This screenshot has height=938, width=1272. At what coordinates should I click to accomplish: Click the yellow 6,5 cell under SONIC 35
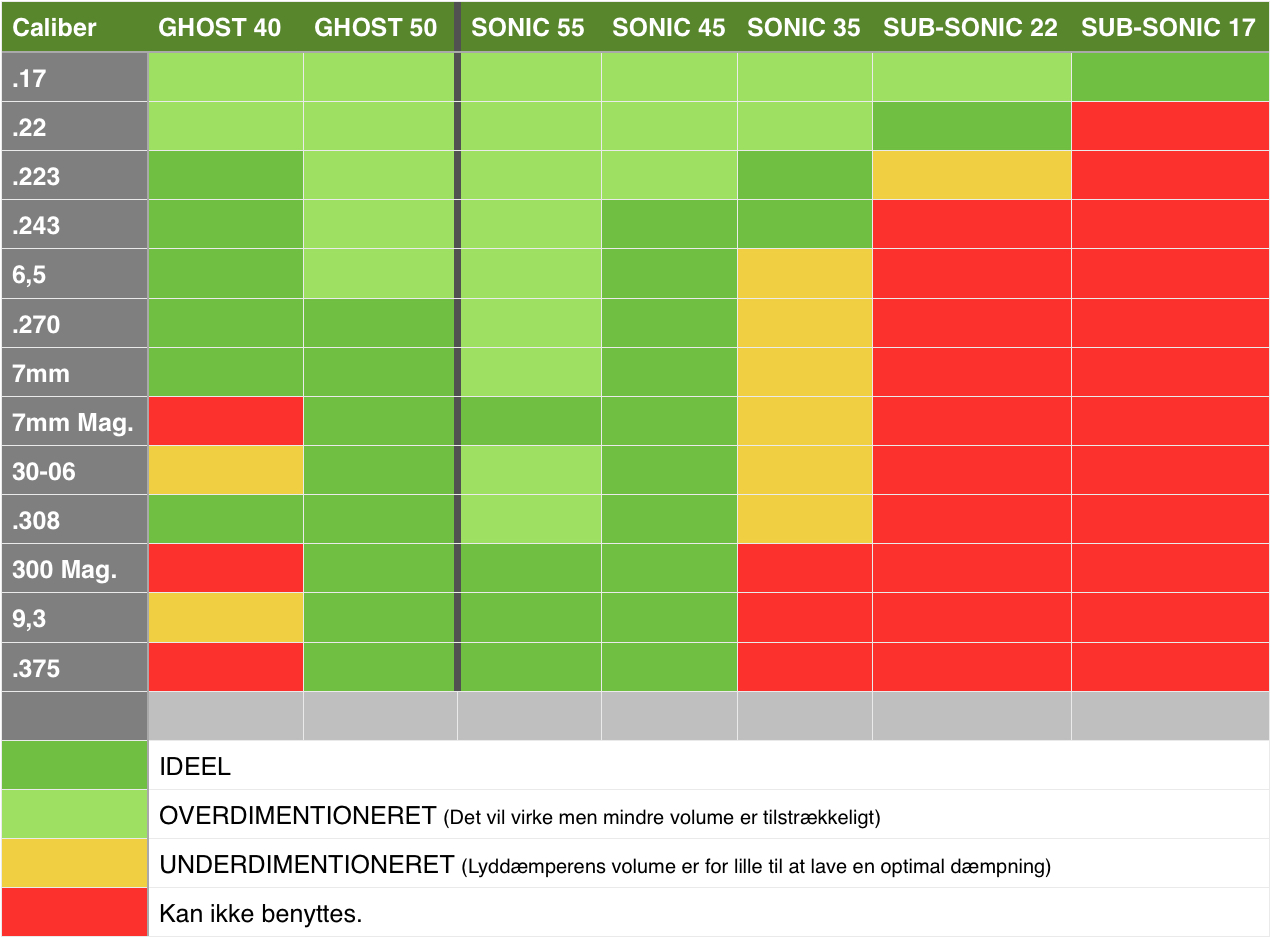click(805, 274)
